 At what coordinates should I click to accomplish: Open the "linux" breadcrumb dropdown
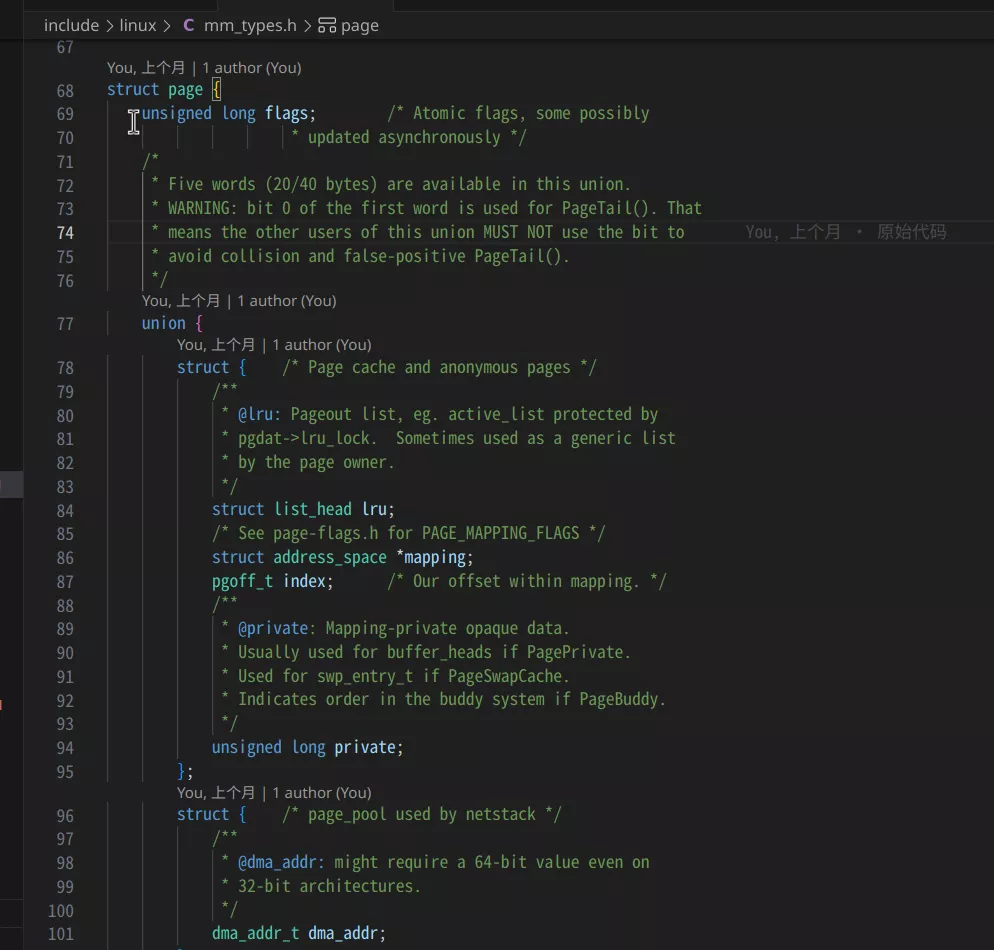[138, 26]
